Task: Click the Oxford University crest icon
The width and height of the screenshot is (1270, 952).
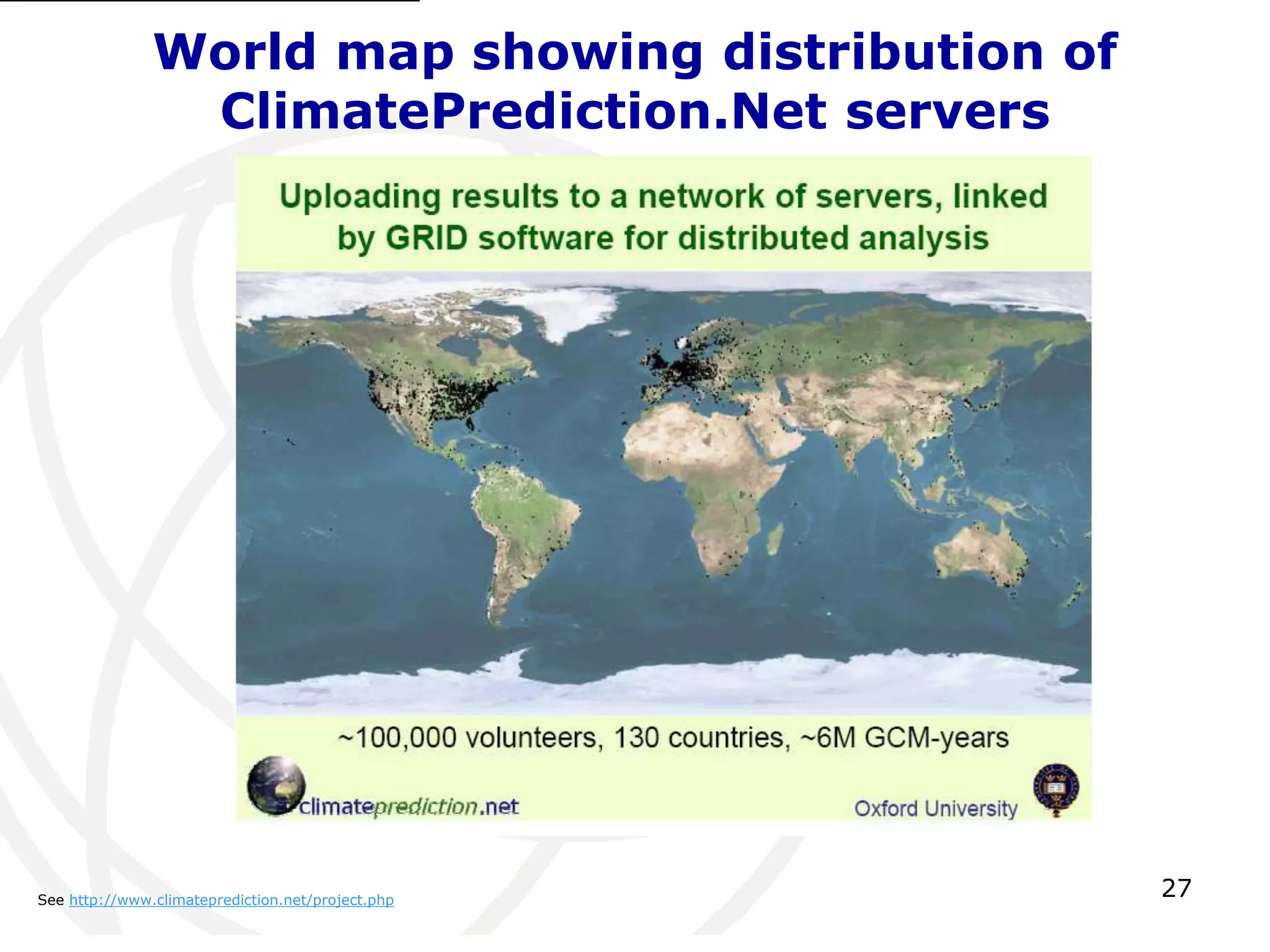Action: 1056,790
